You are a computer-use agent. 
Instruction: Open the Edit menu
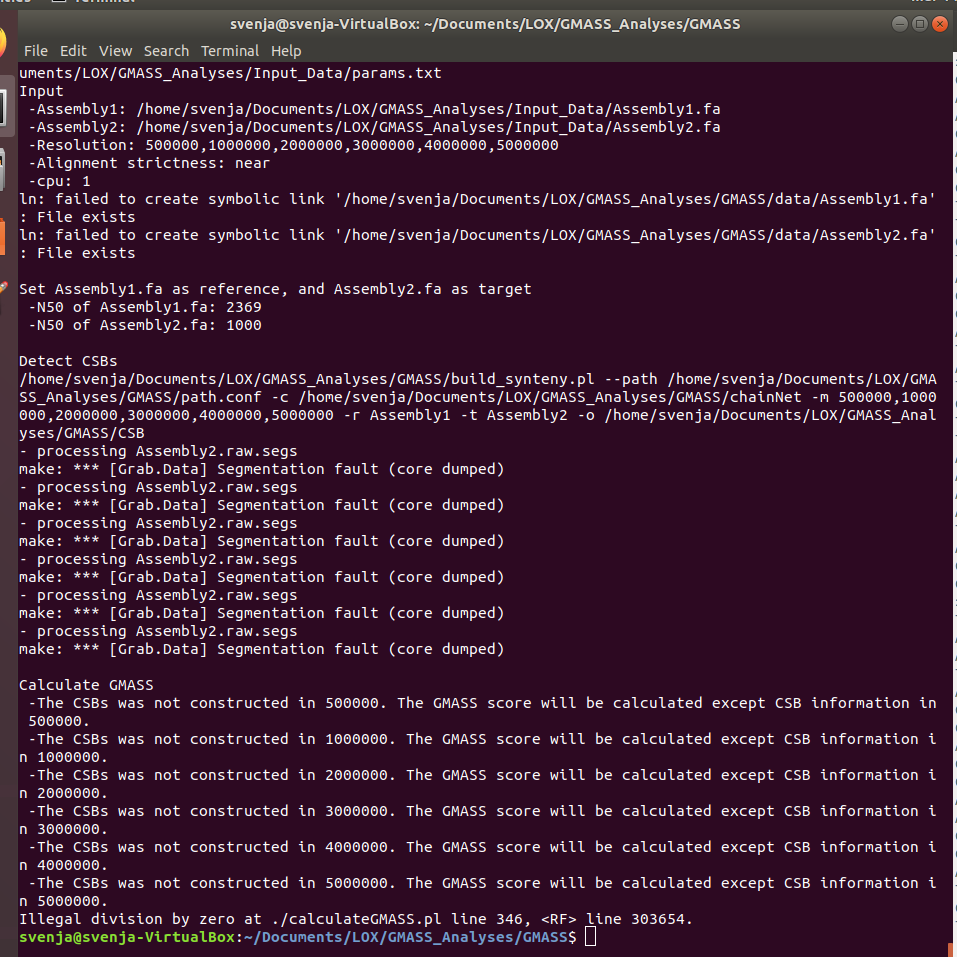point(72,50)
